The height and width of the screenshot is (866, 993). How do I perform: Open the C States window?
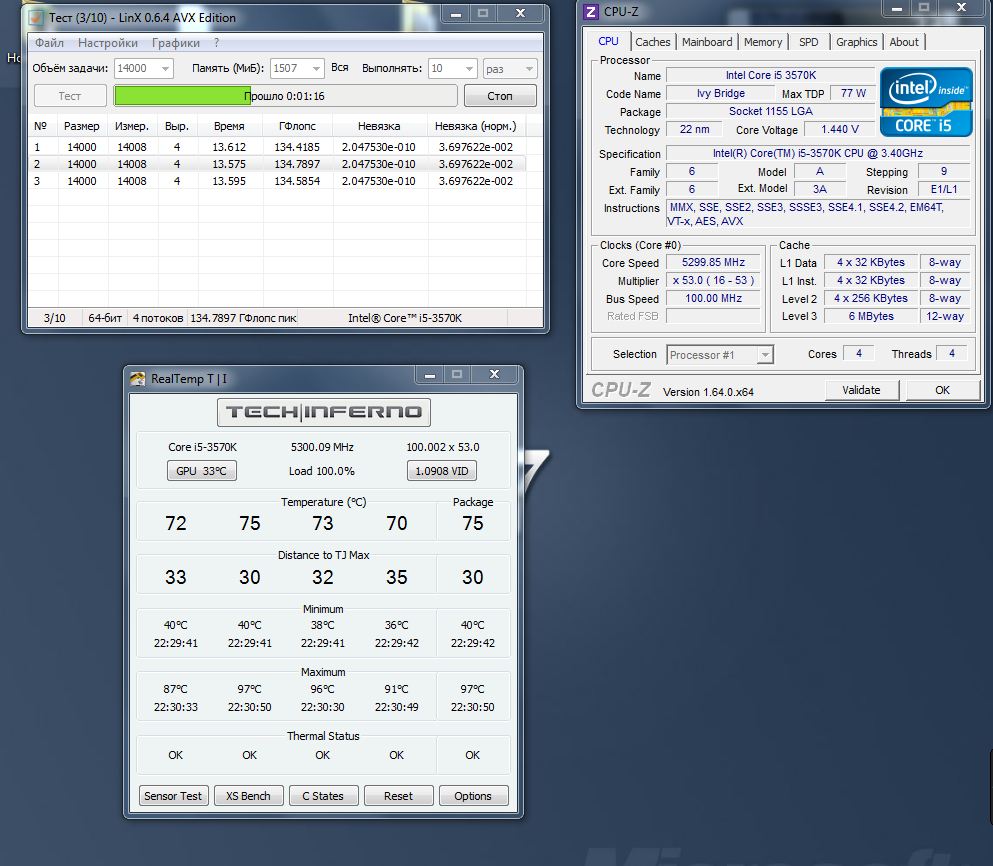pos(323,796)
